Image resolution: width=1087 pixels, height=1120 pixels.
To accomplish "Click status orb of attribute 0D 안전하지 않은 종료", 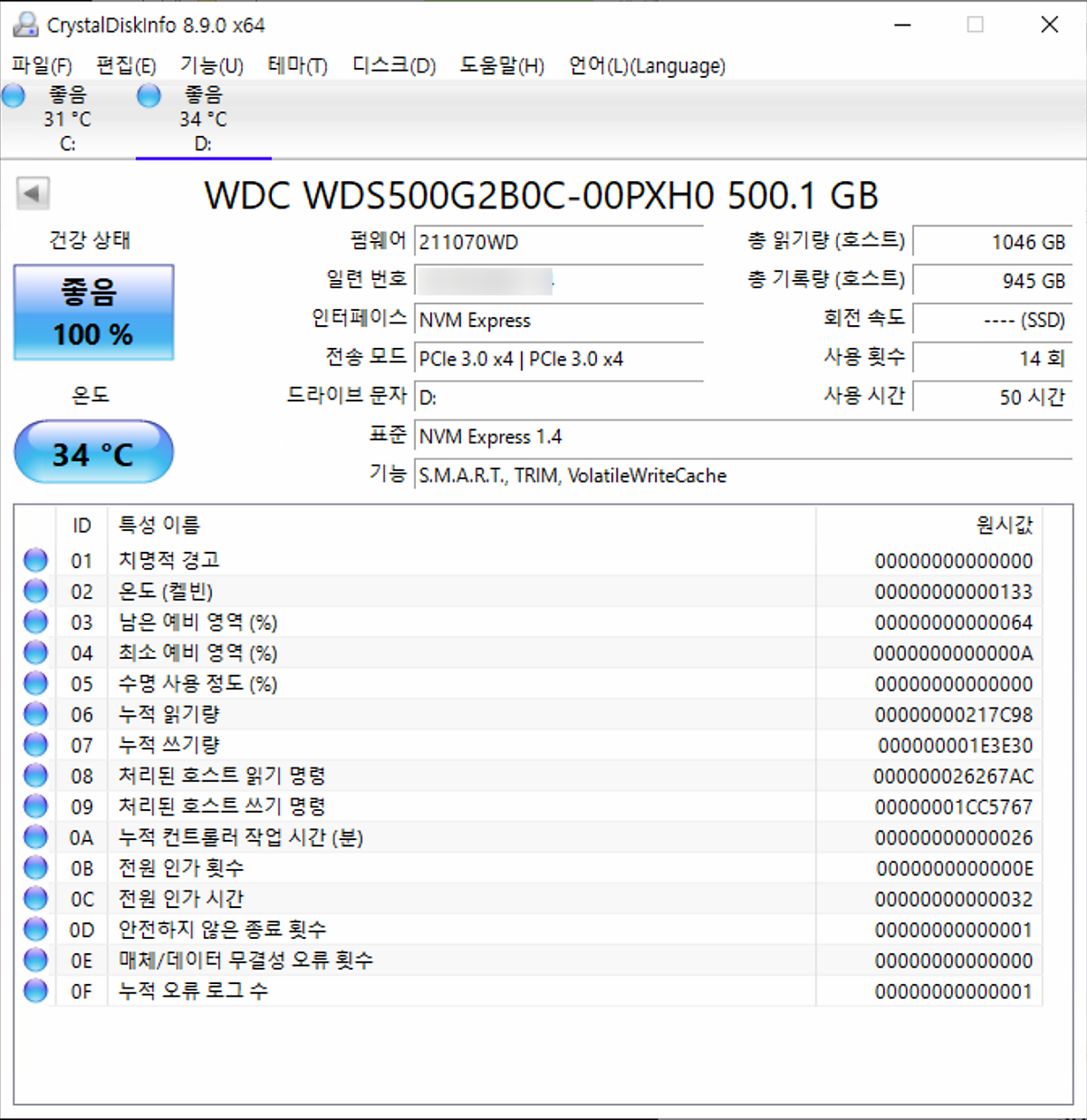I will click(35, 930).
